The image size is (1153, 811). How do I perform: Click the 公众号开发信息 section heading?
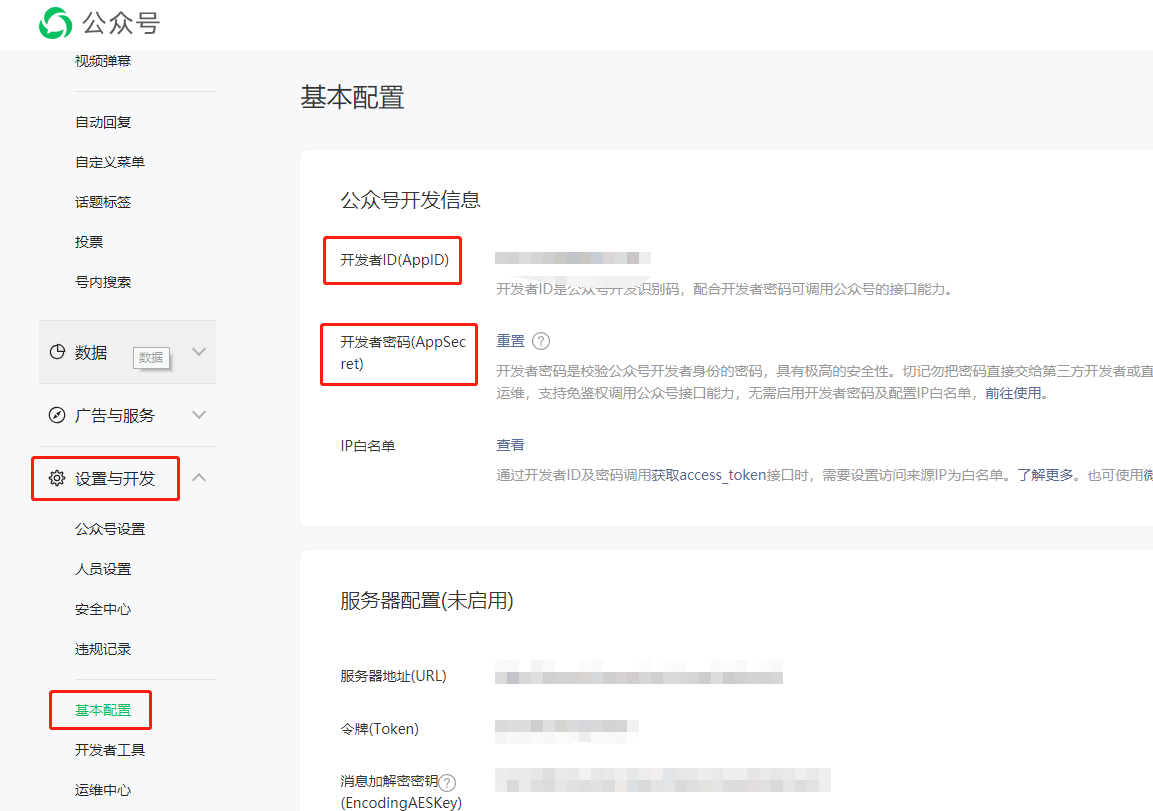coord(410,200)
